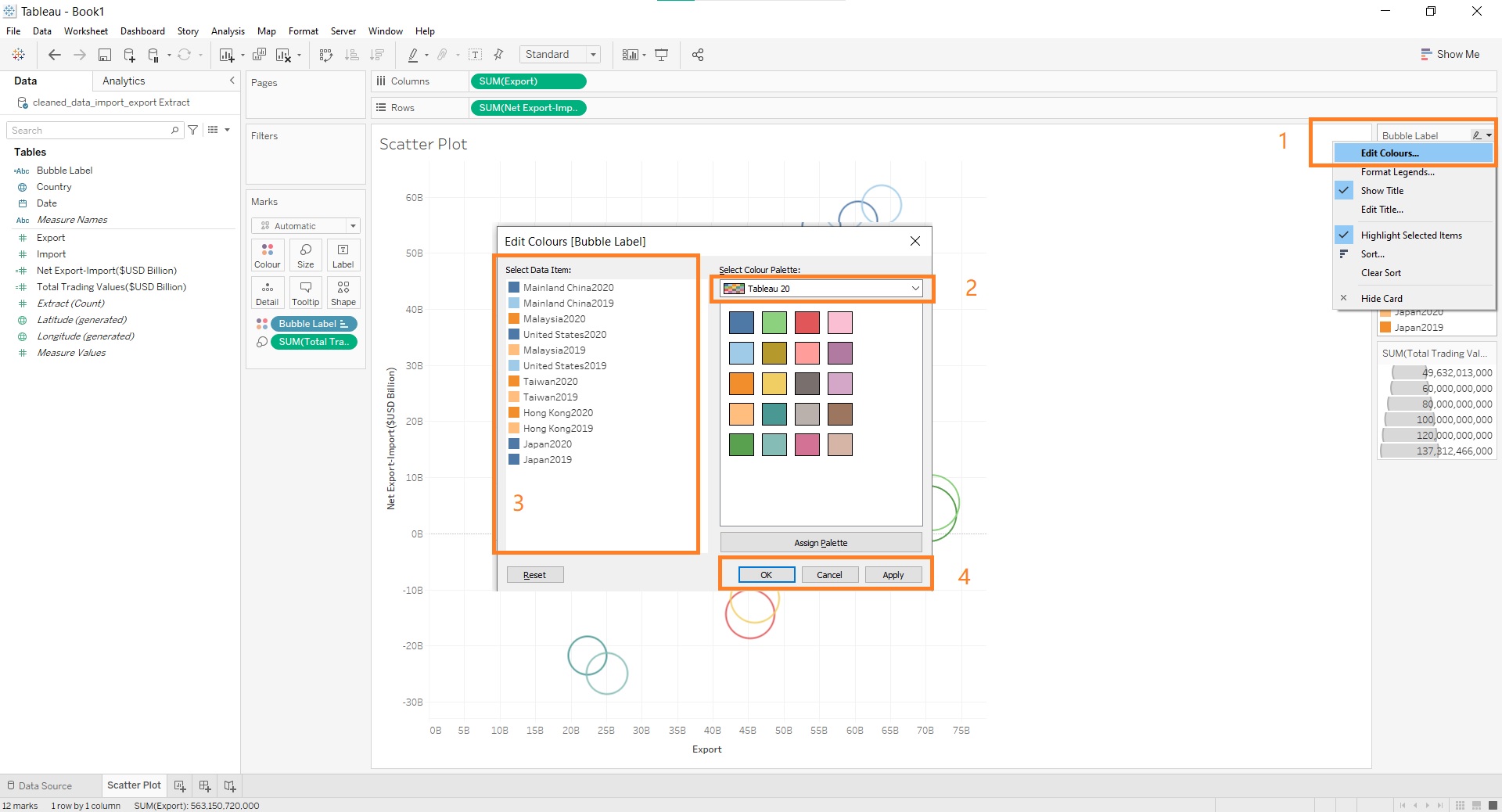This screenshot has width=1502, height=812.
Task: Click the Redo forward arrow
Action: 80,55
